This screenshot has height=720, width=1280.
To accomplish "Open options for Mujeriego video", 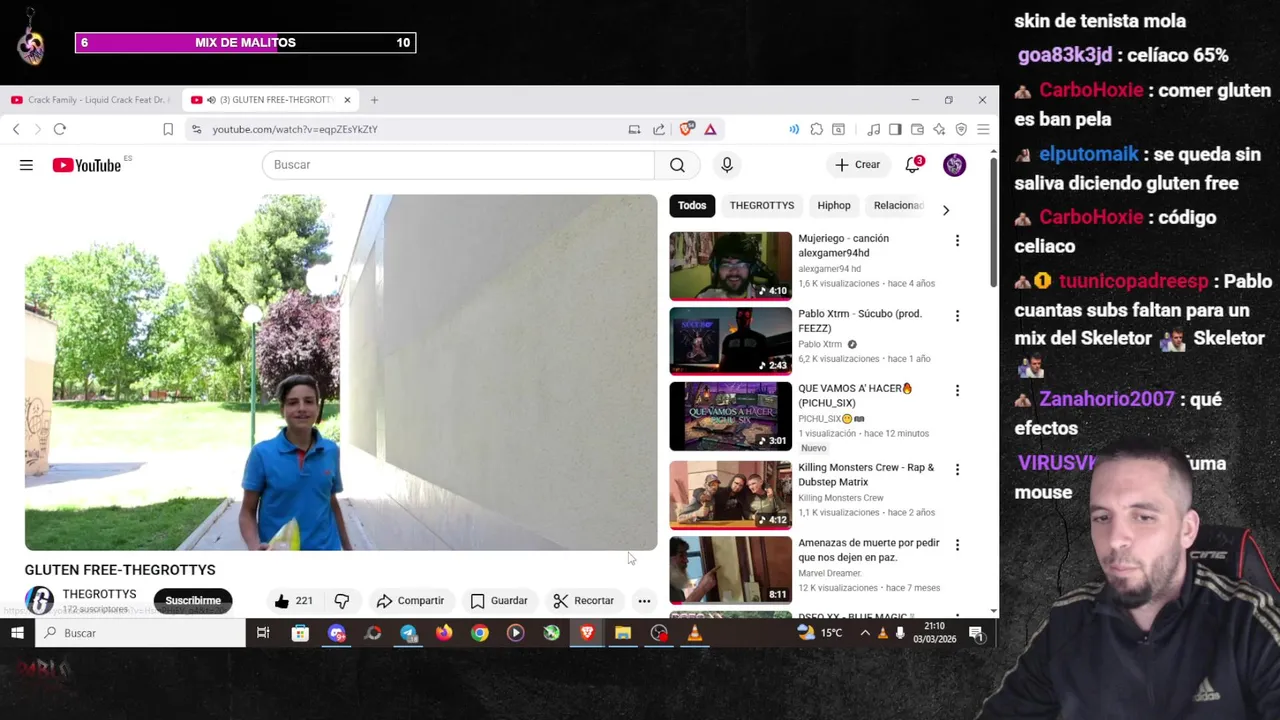I will [x=957, y=240].
